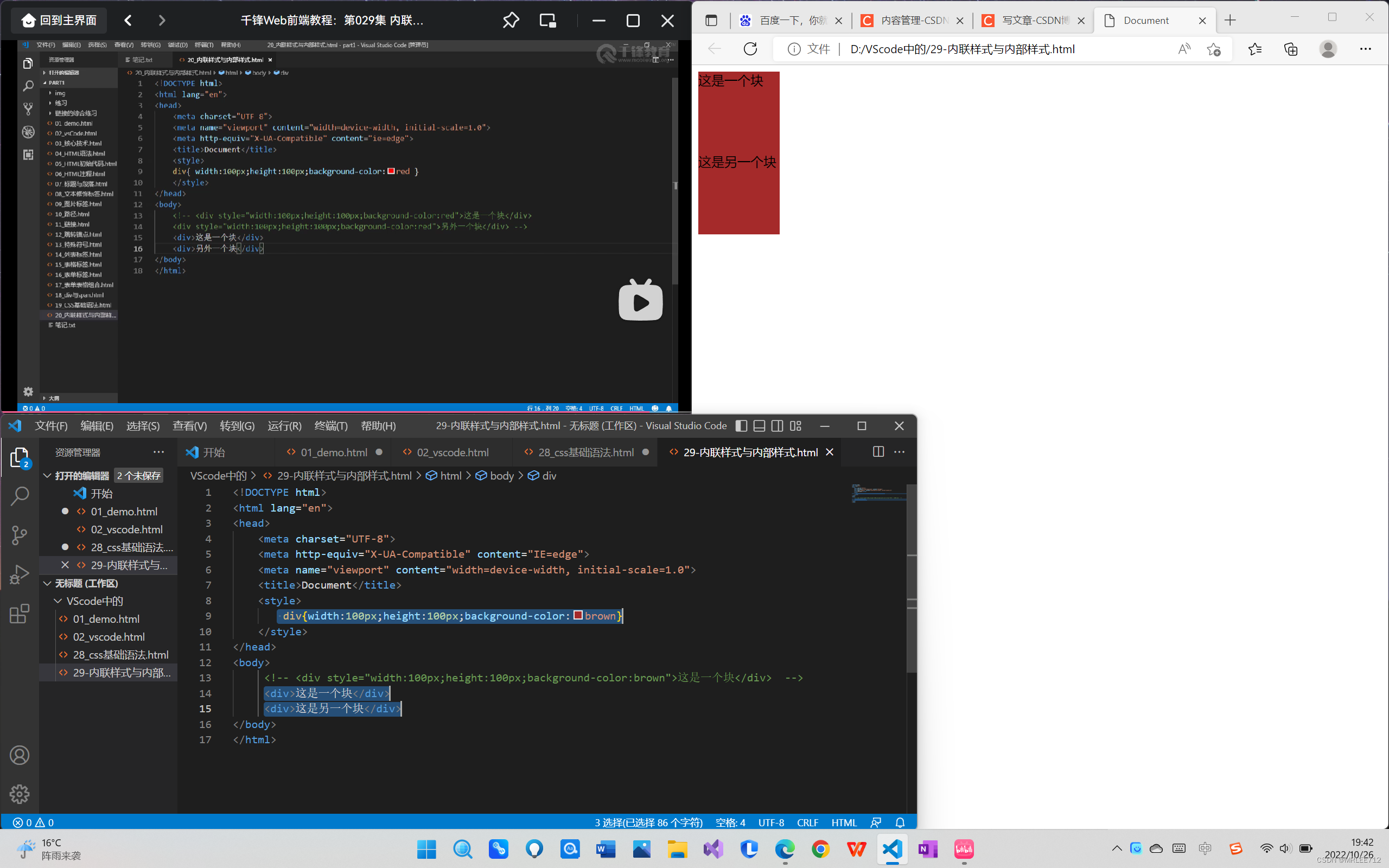1389x868 pixels.
Task: Open 28_css基础语法.html in workspace file tree
Action: [120, 654]
